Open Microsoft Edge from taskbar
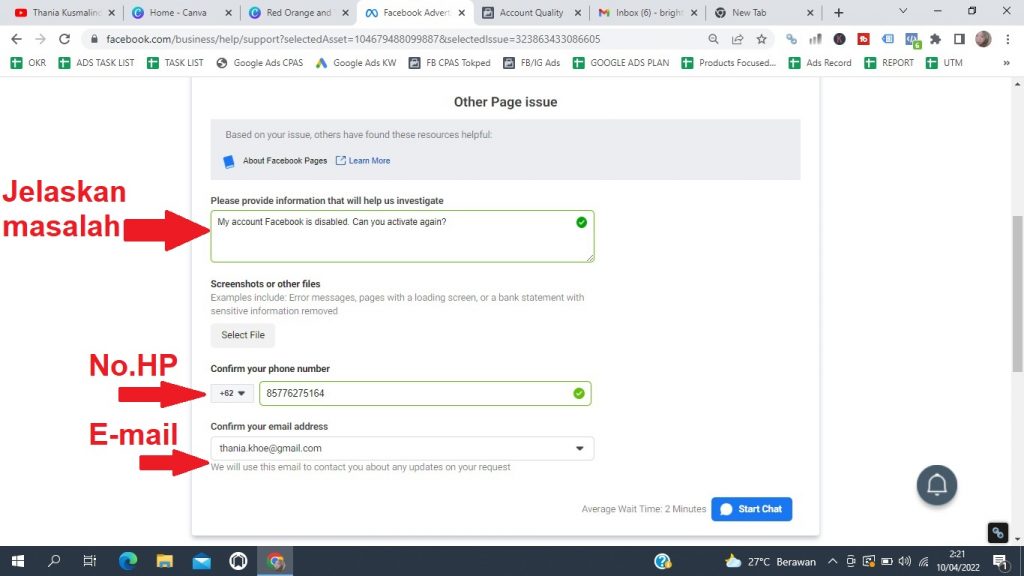The height and width of the screenshot is (576, 1024). [128, 561]
